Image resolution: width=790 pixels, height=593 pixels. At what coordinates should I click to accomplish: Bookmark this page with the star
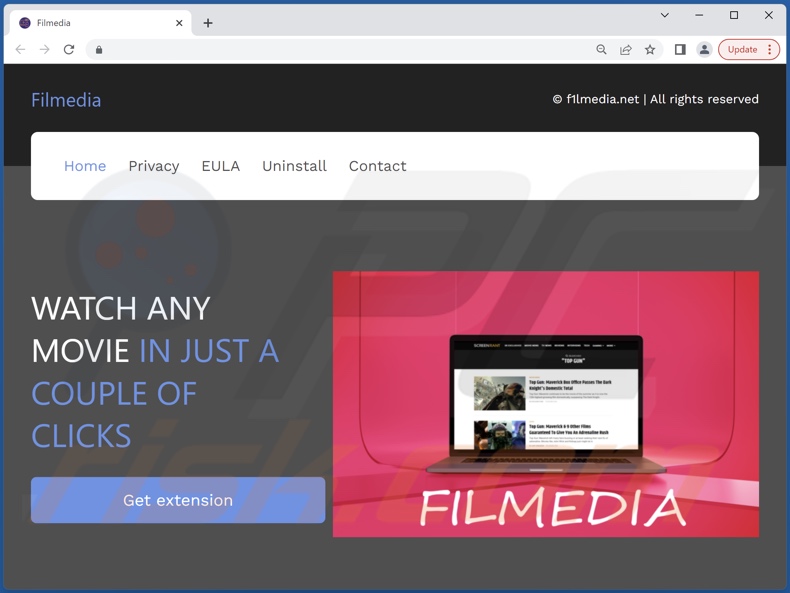[x=650, y=50]
